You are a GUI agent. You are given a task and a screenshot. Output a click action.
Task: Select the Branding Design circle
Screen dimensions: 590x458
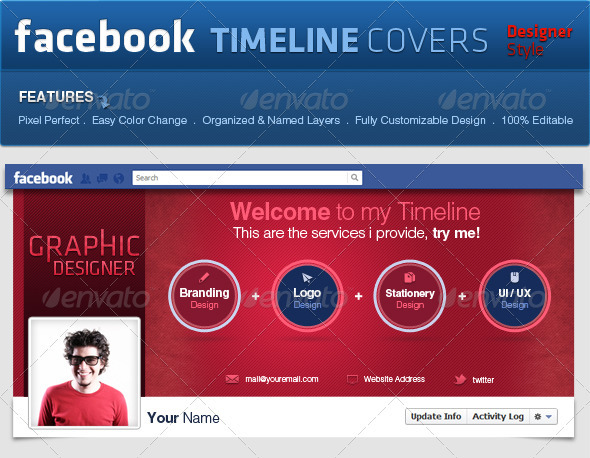click(204, 296)
